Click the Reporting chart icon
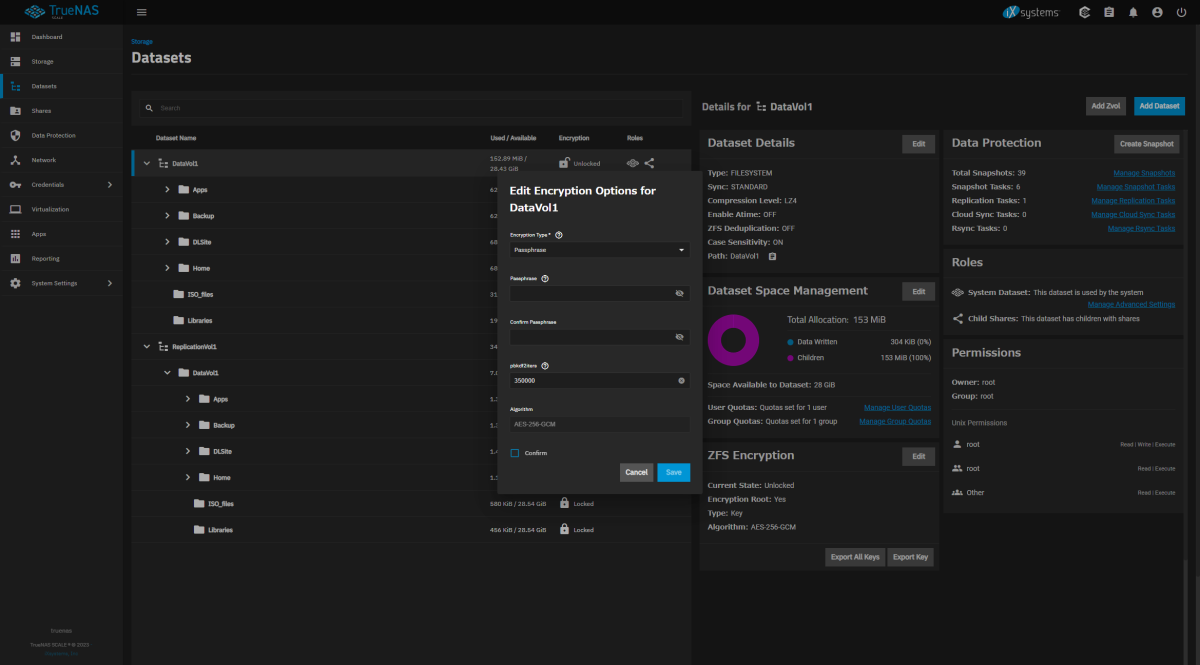Viewport: 1200px width, 665px height. [x=15, y=258]
